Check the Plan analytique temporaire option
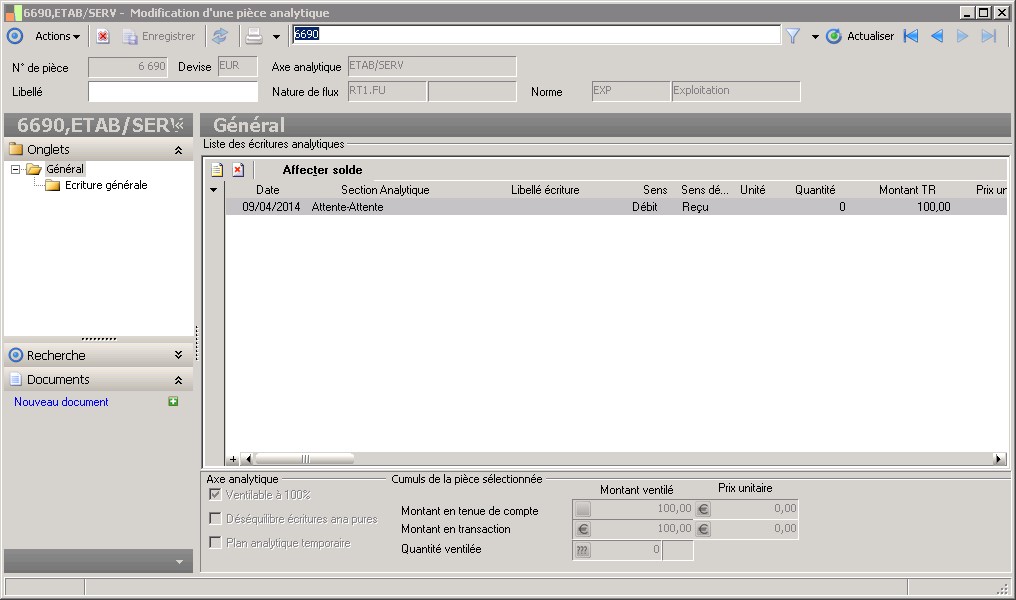 215,542
